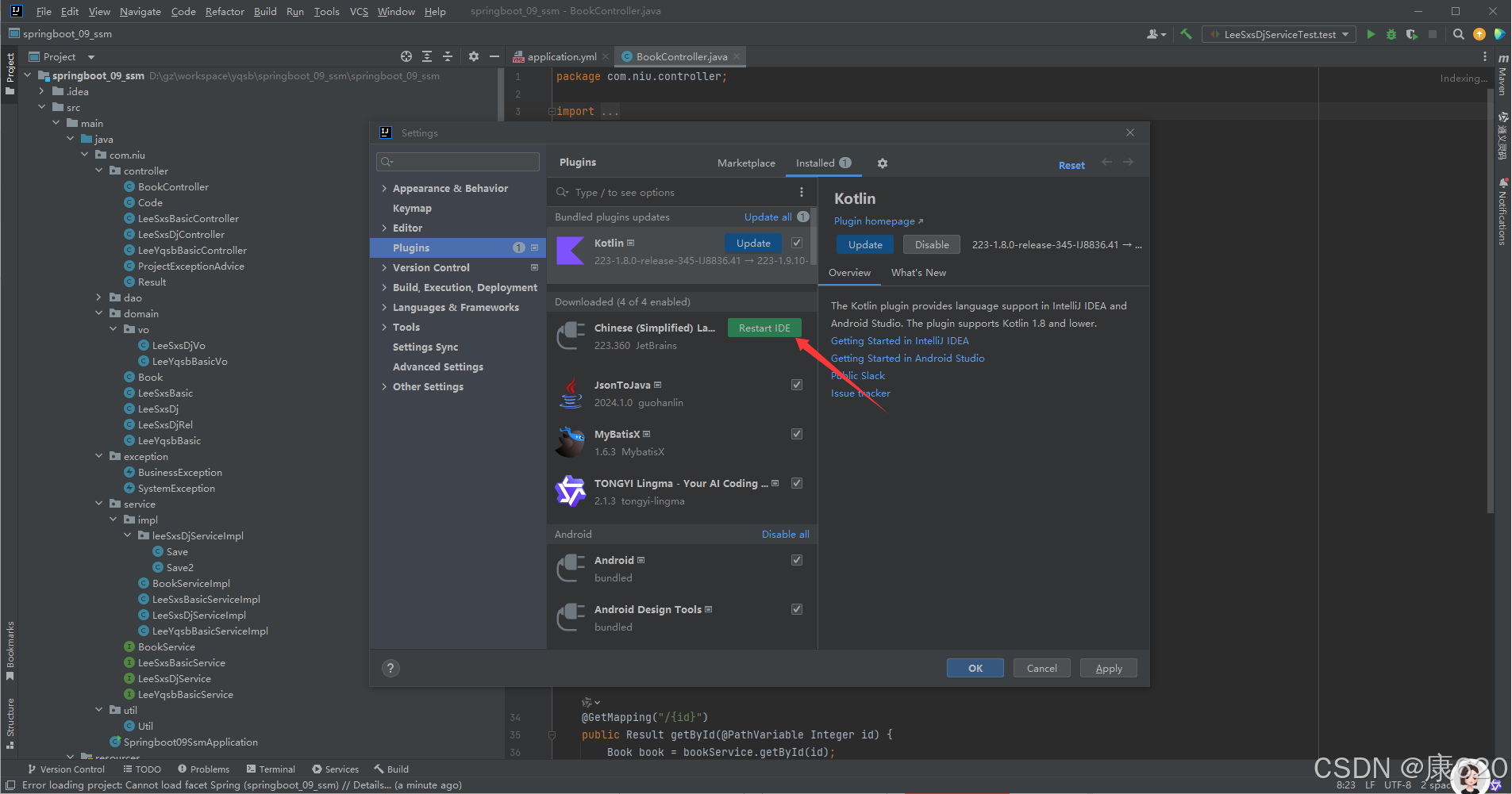Click the settings search input field
Screen dimensions: 1512x794
458,162
